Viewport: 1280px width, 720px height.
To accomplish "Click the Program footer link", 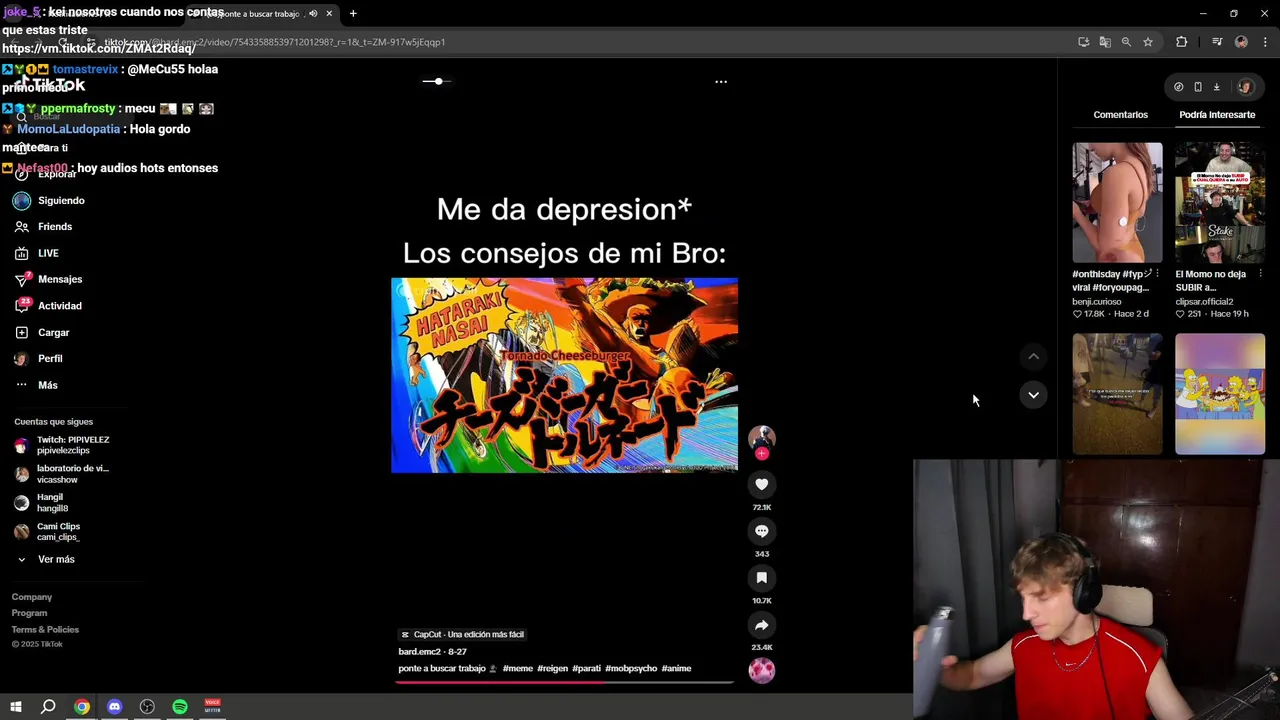I will (x=29, y=613).
